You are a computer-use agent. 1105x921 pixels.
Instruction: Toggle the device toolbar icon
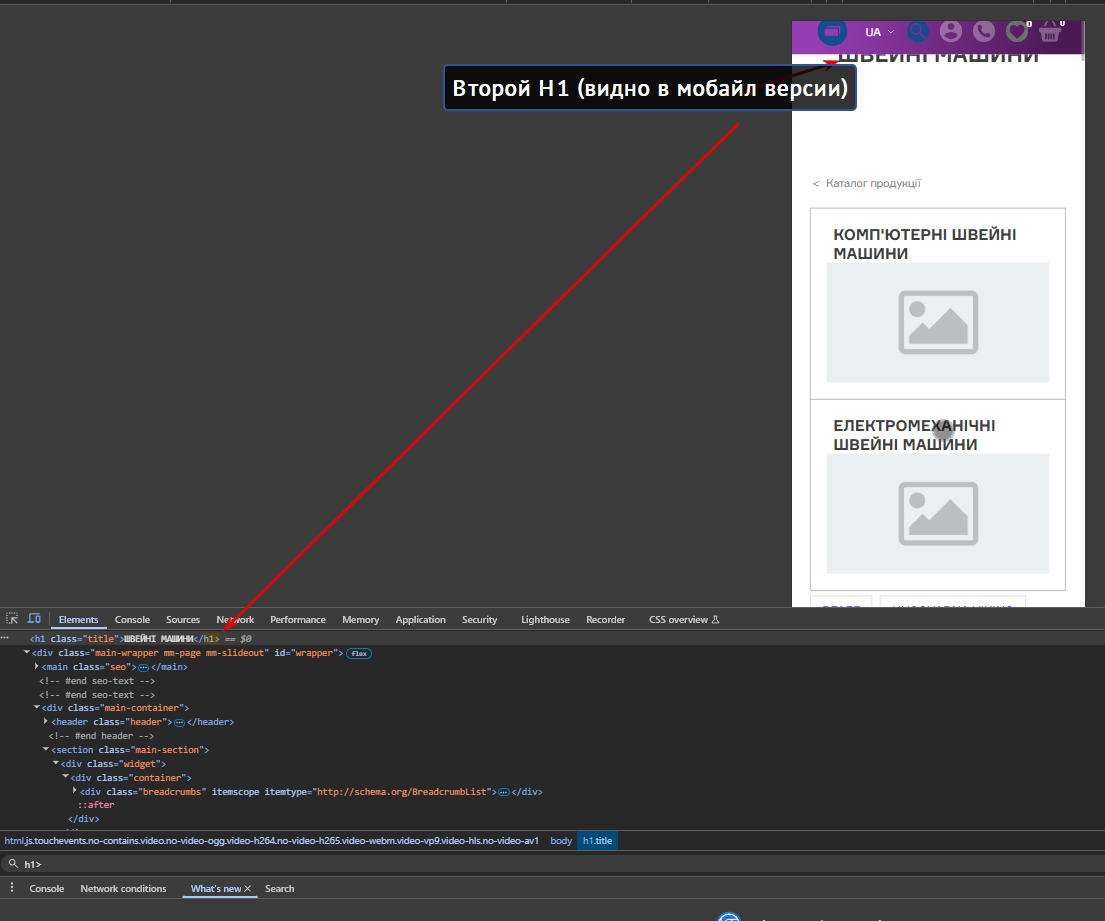34,619
